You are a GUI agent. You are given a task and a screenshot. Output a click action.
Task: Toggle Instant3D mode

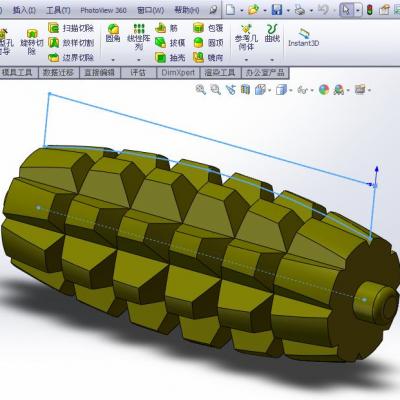304,37
